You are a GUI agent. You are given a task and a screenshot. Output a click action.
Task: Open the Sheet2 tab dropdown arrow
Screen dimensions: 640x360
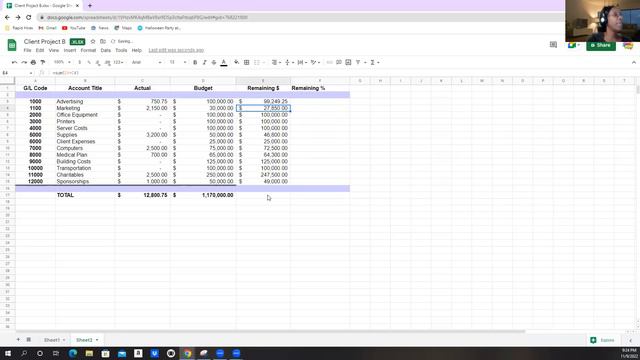[97, 340]
